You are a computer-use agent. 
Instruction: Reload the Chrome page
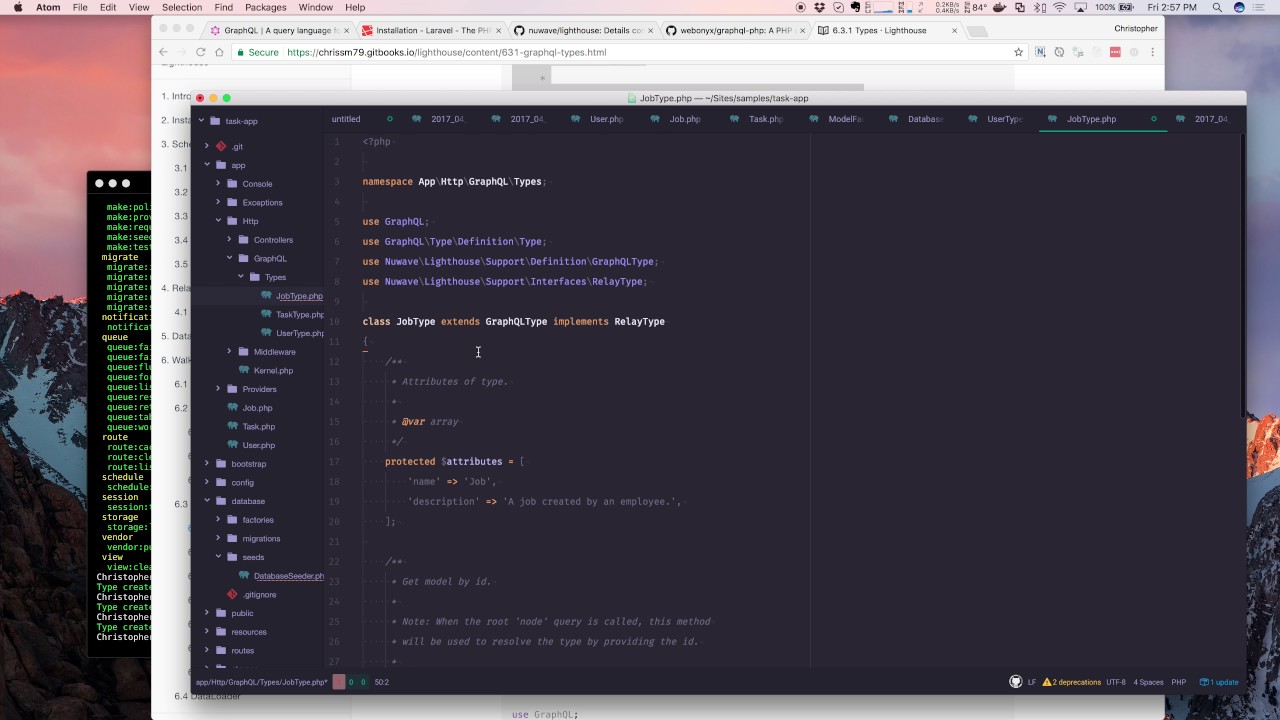coord(201,52)
